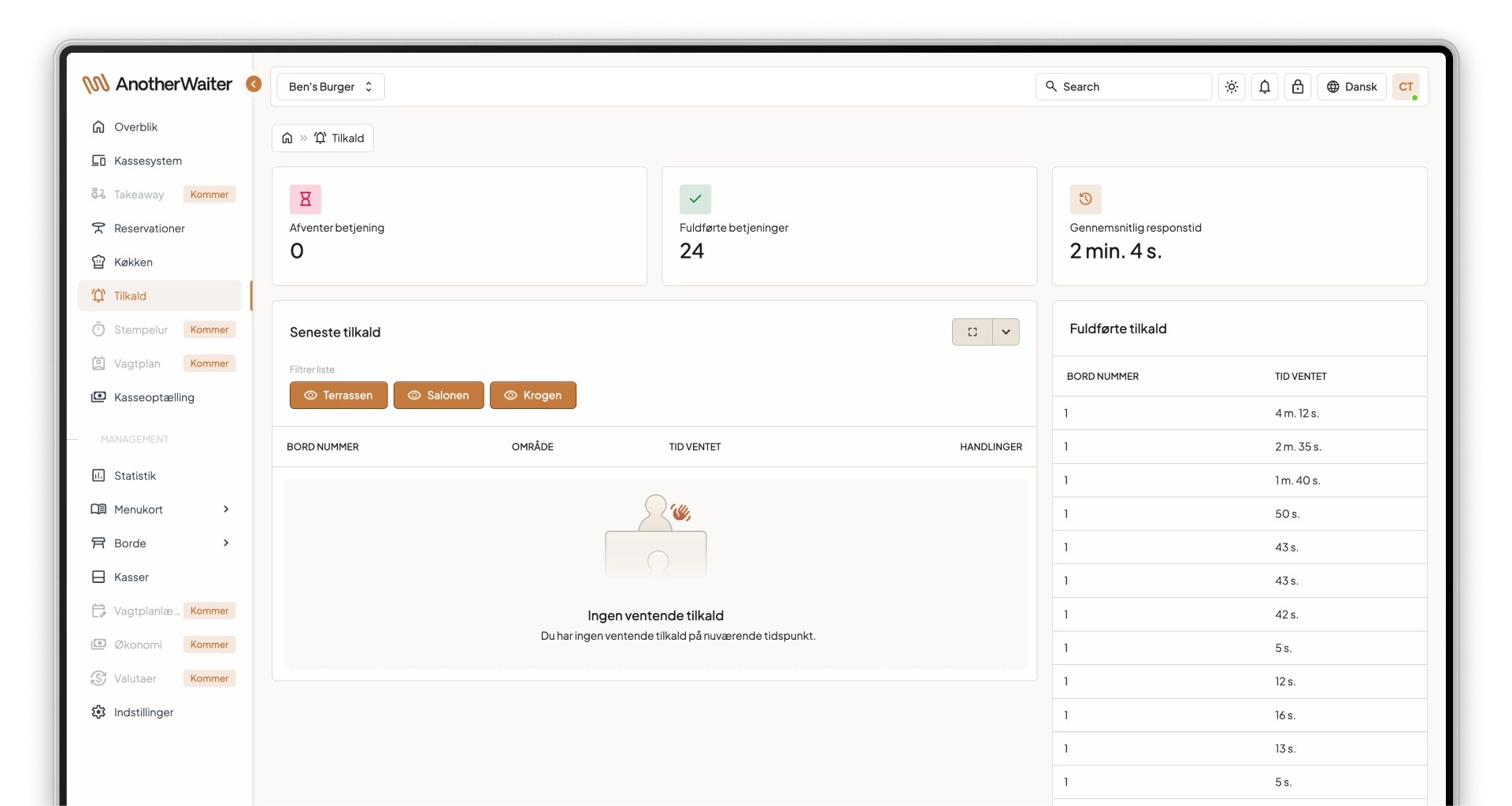Select row with 42 s. wait
This screenshot has height=806, width=1512.
1240,615
